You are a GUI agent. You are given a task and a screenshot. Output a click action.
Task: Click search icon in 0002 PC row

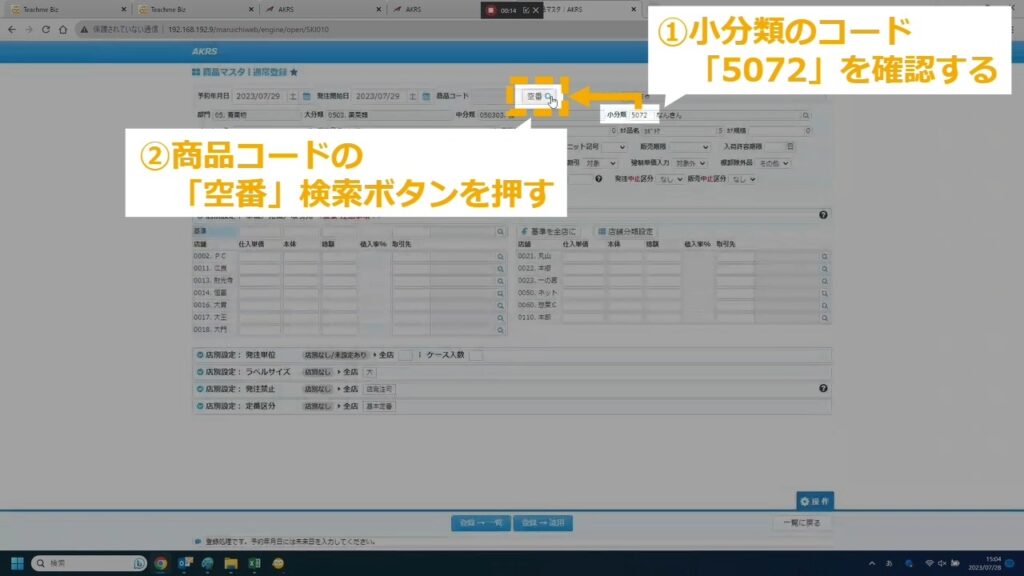point(500,257)
